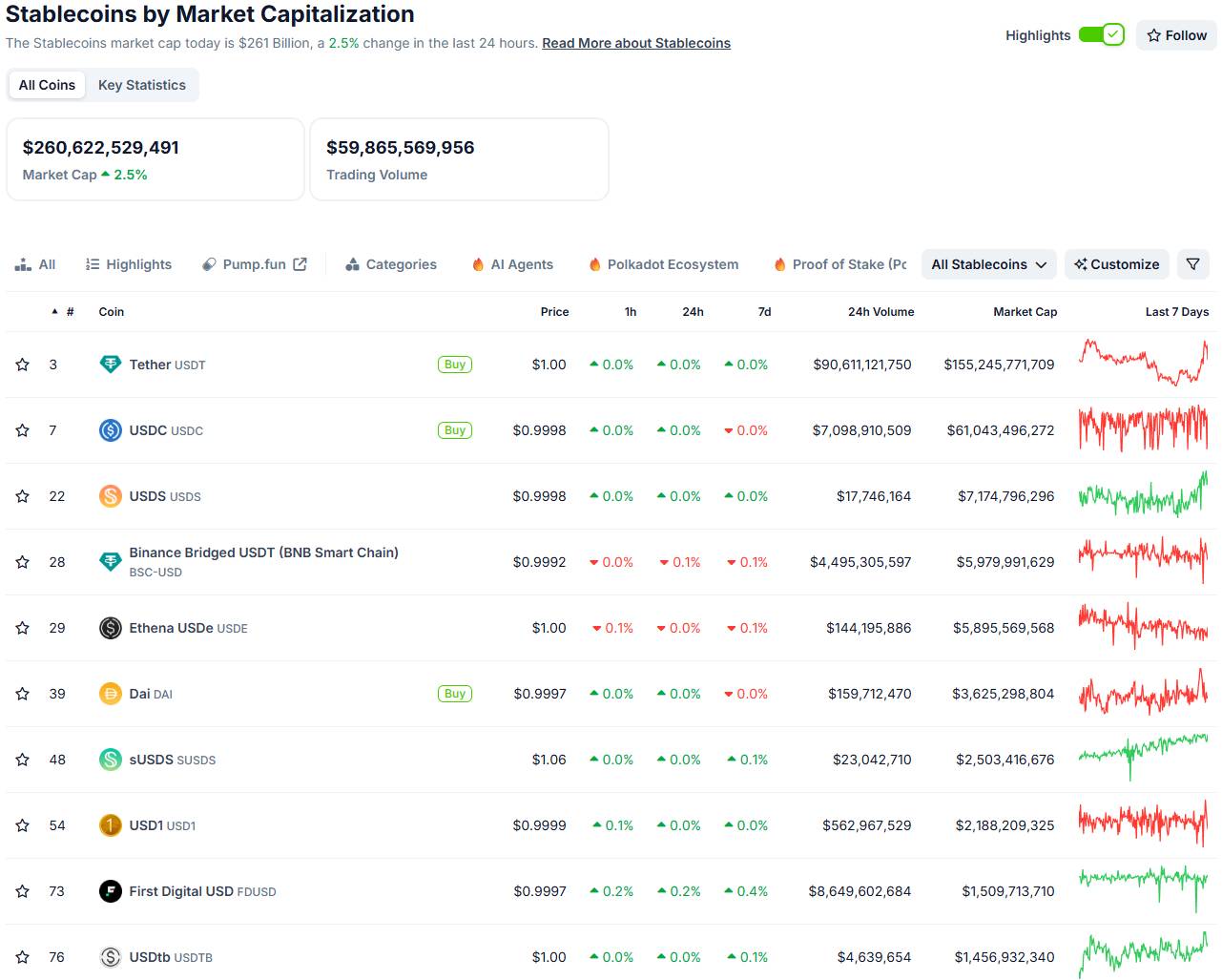Open the All Stablecoins dropdown

[x=988, y=264]
